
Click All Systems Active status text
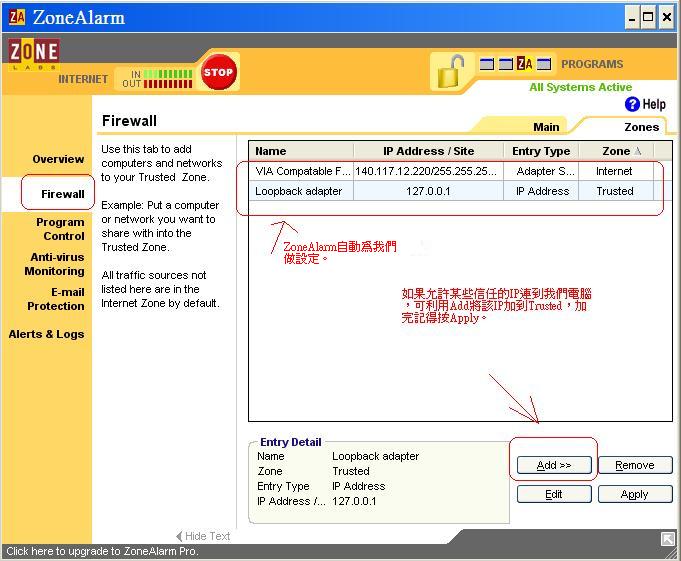(x=580, y=87)
